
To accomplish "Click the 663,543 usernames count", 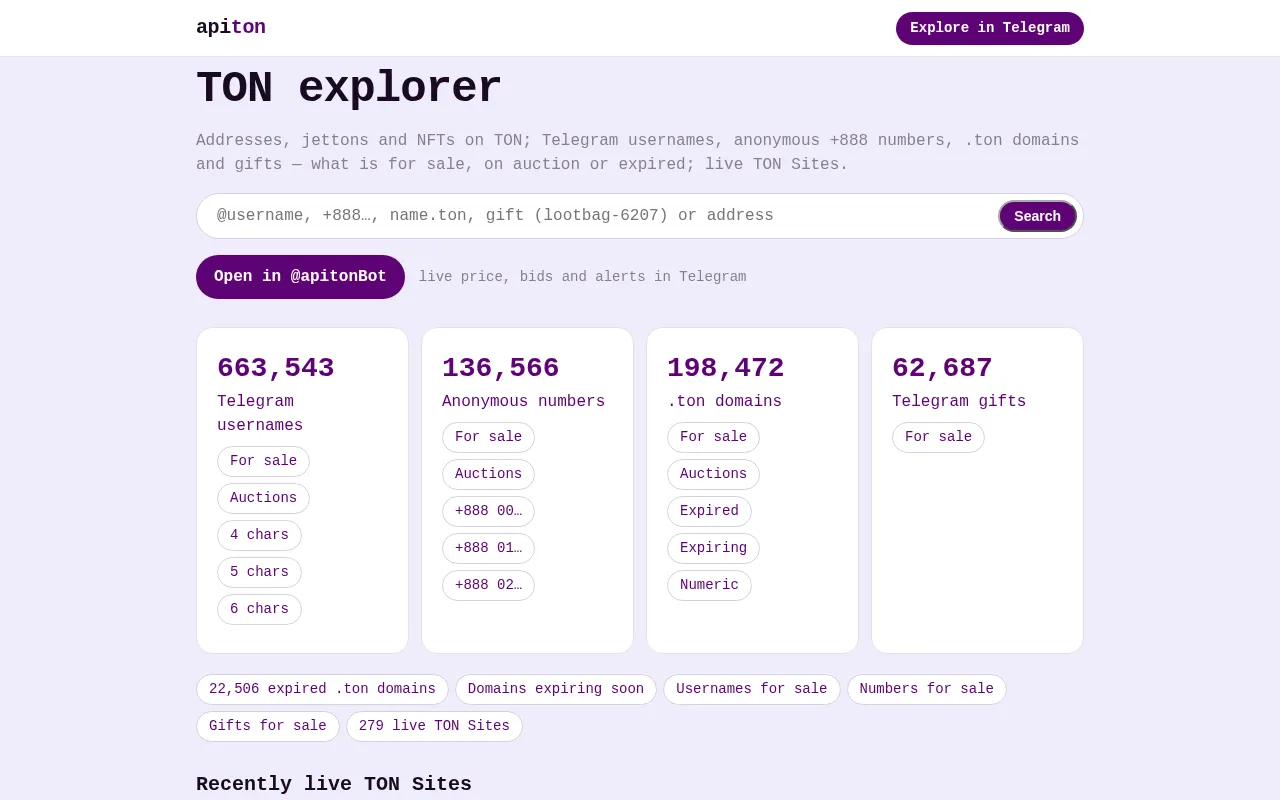I will pos(276,368).
